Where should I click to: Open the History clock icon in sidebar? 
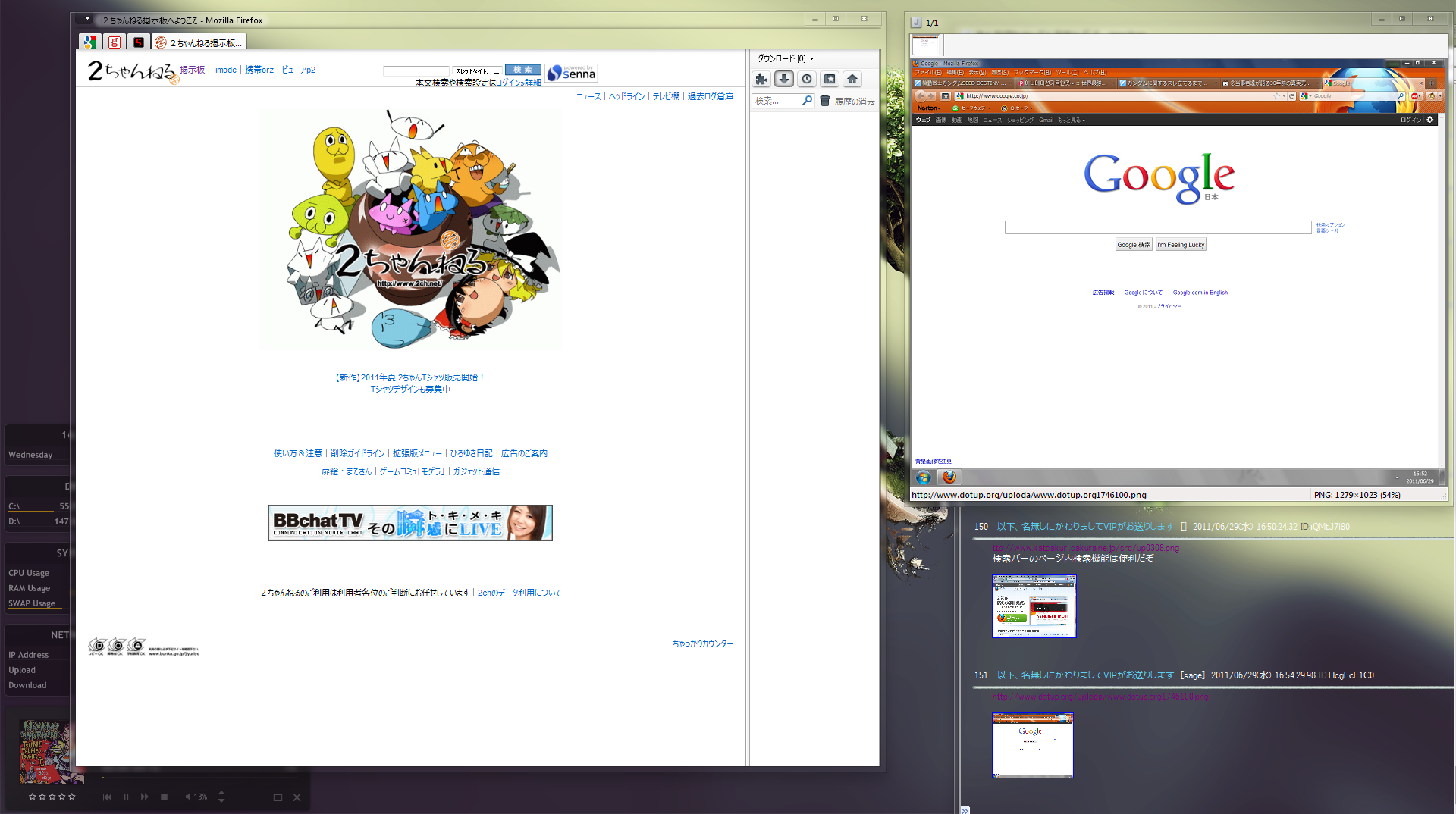pos(807,79)
